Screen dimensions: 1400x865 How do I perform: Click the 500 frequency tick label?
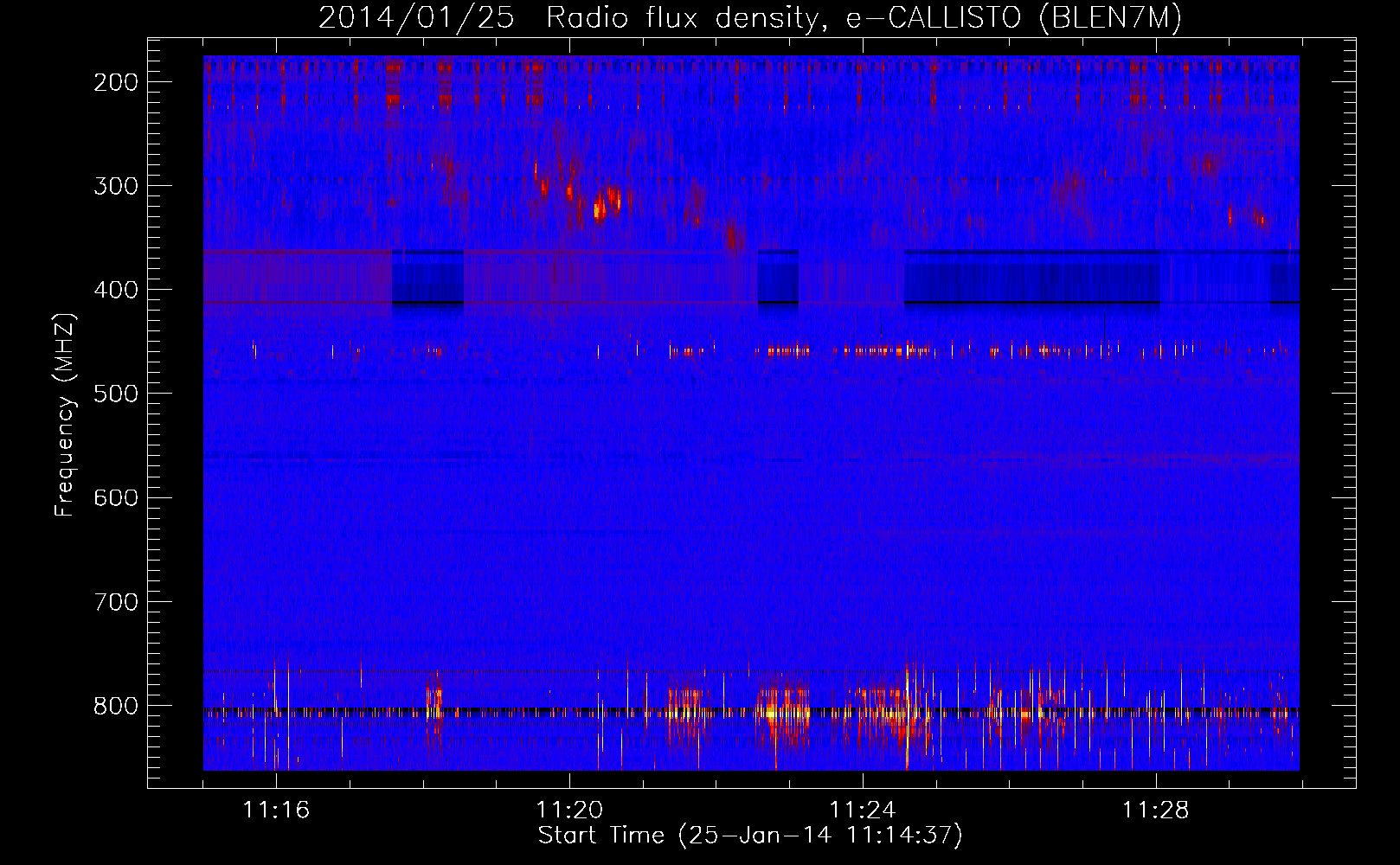pos(116,394)
